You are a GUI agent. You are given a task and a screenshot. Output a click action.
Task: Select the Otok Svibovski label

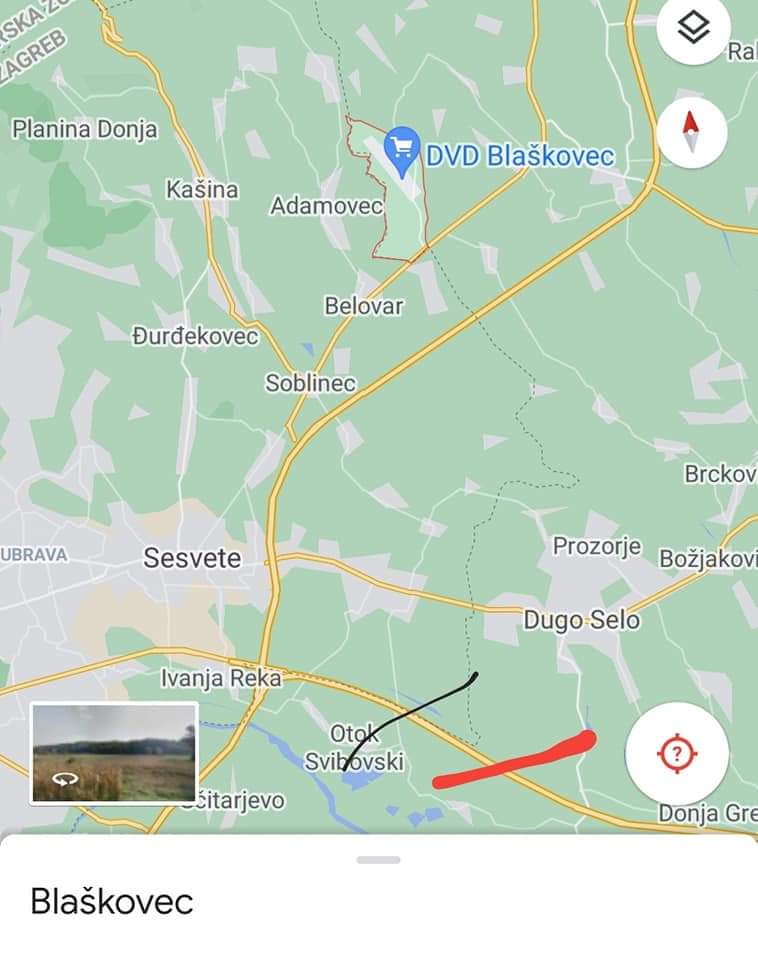[354, 748]
